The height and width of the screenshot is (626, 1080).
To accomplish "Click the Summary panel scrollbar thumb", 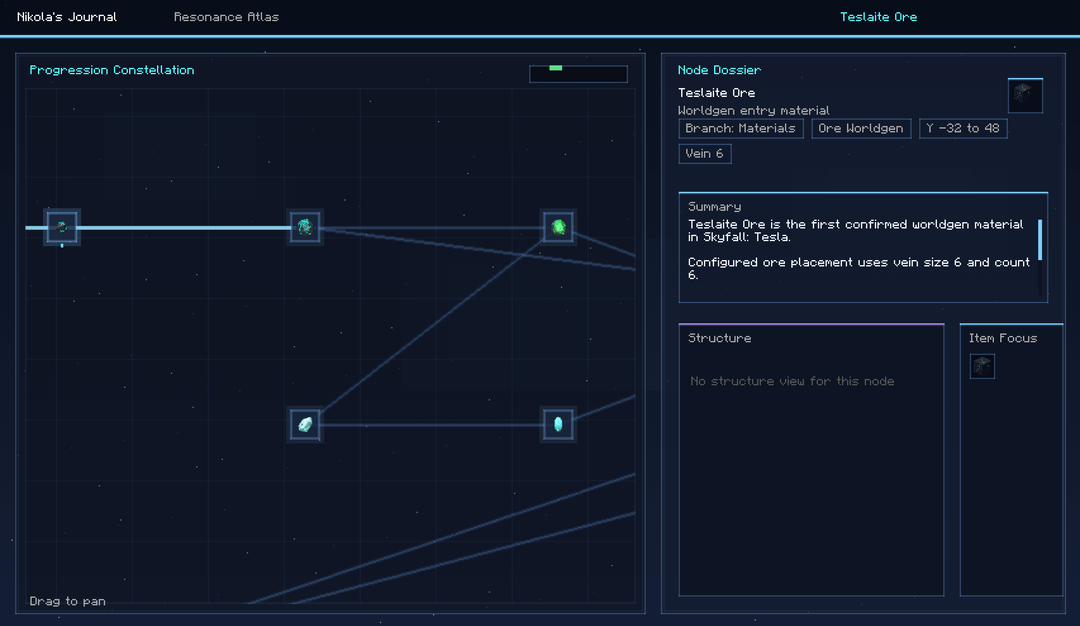I will click(1040, 240).
